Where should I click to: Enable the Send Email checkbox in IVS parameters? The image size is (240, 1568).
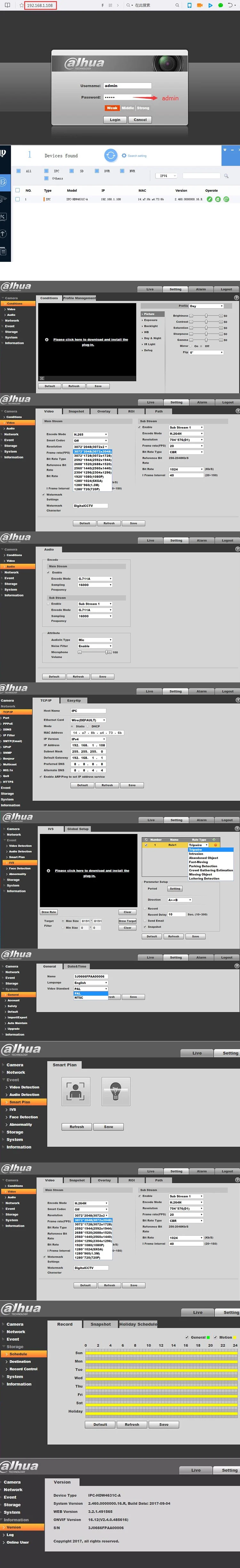[145, 921]
